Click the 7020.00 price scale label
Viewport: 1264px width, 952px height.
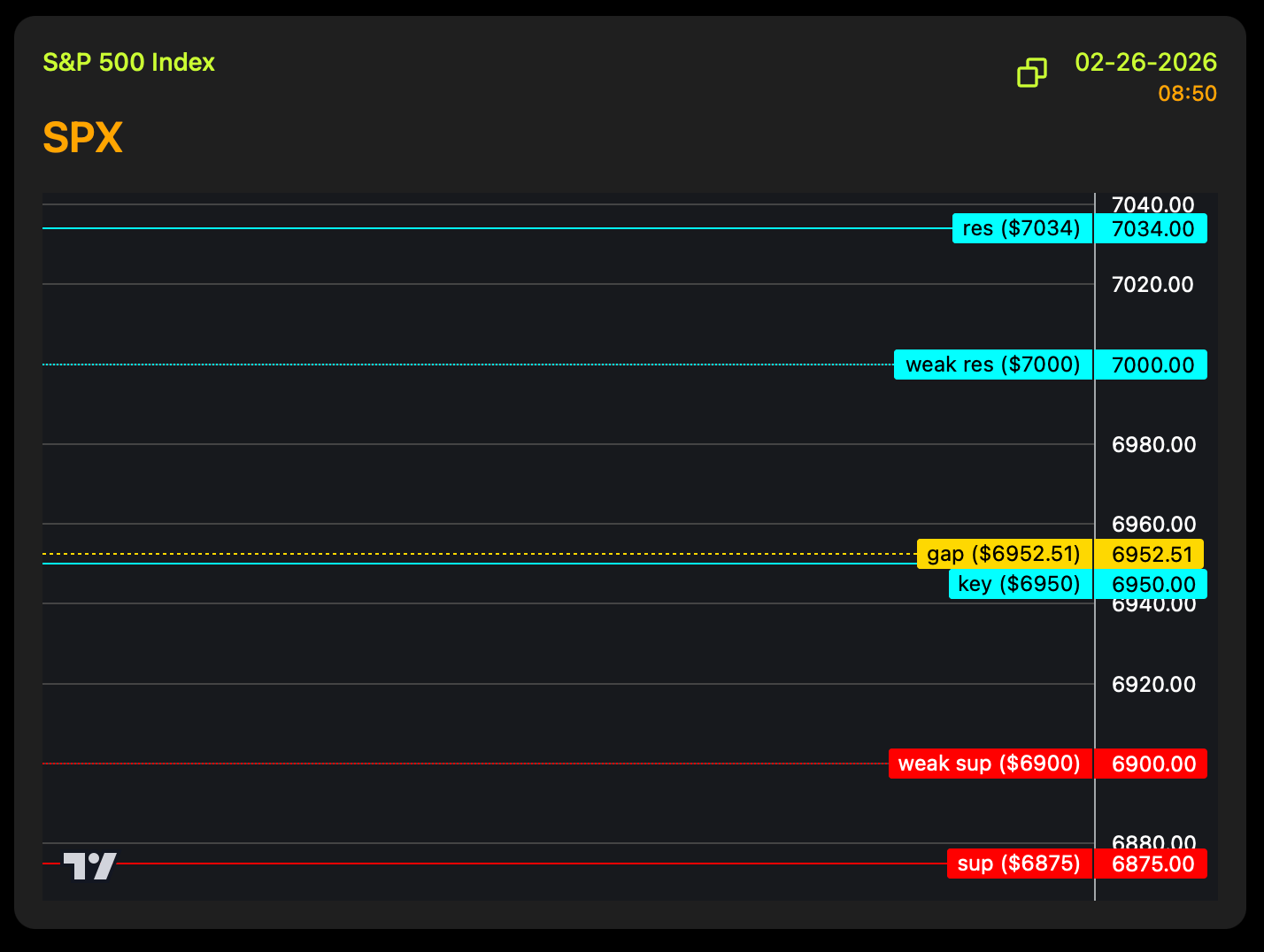[1152, 285]
